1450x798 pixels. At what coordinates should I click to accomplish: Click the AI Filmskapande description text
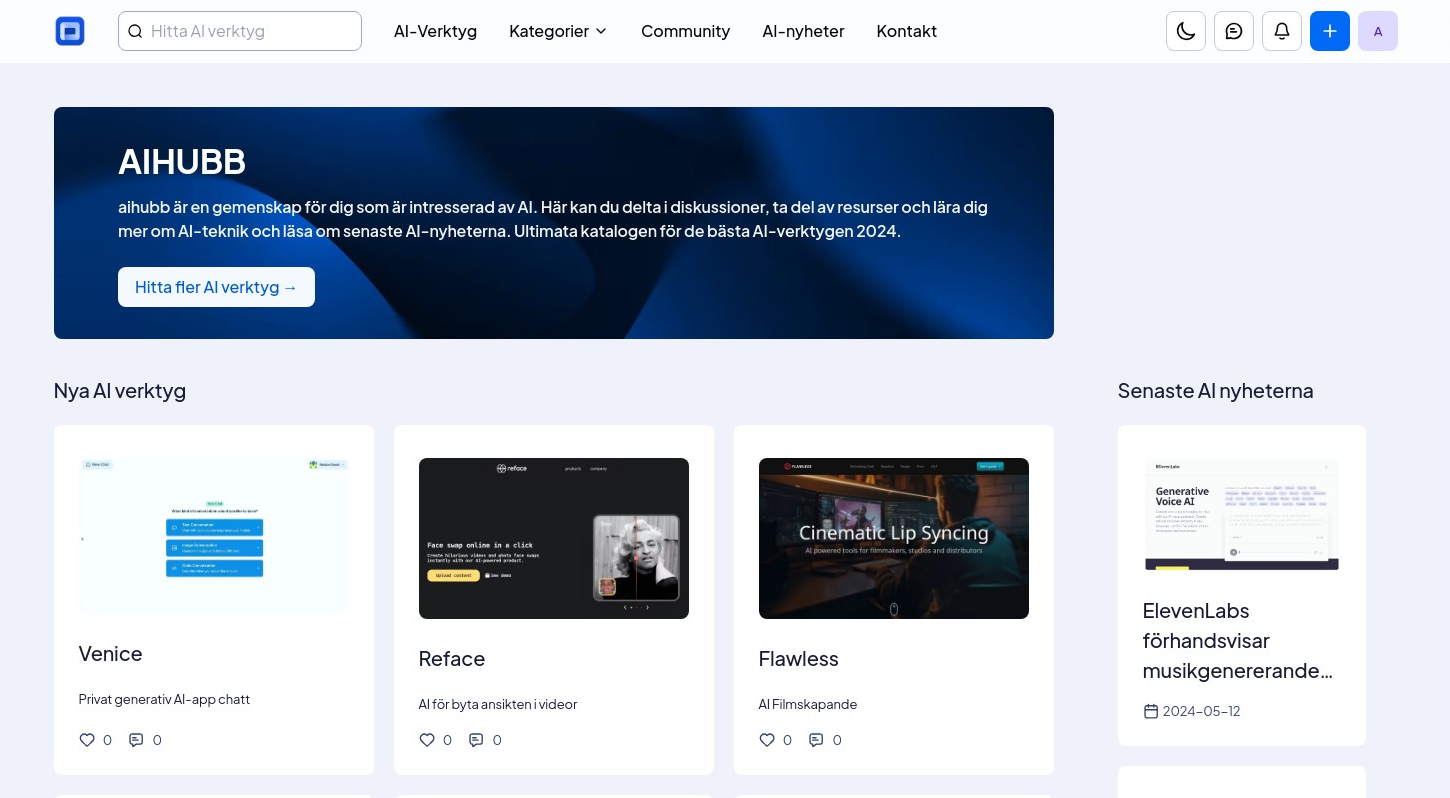pyautogui.click(x=808, y=704)
